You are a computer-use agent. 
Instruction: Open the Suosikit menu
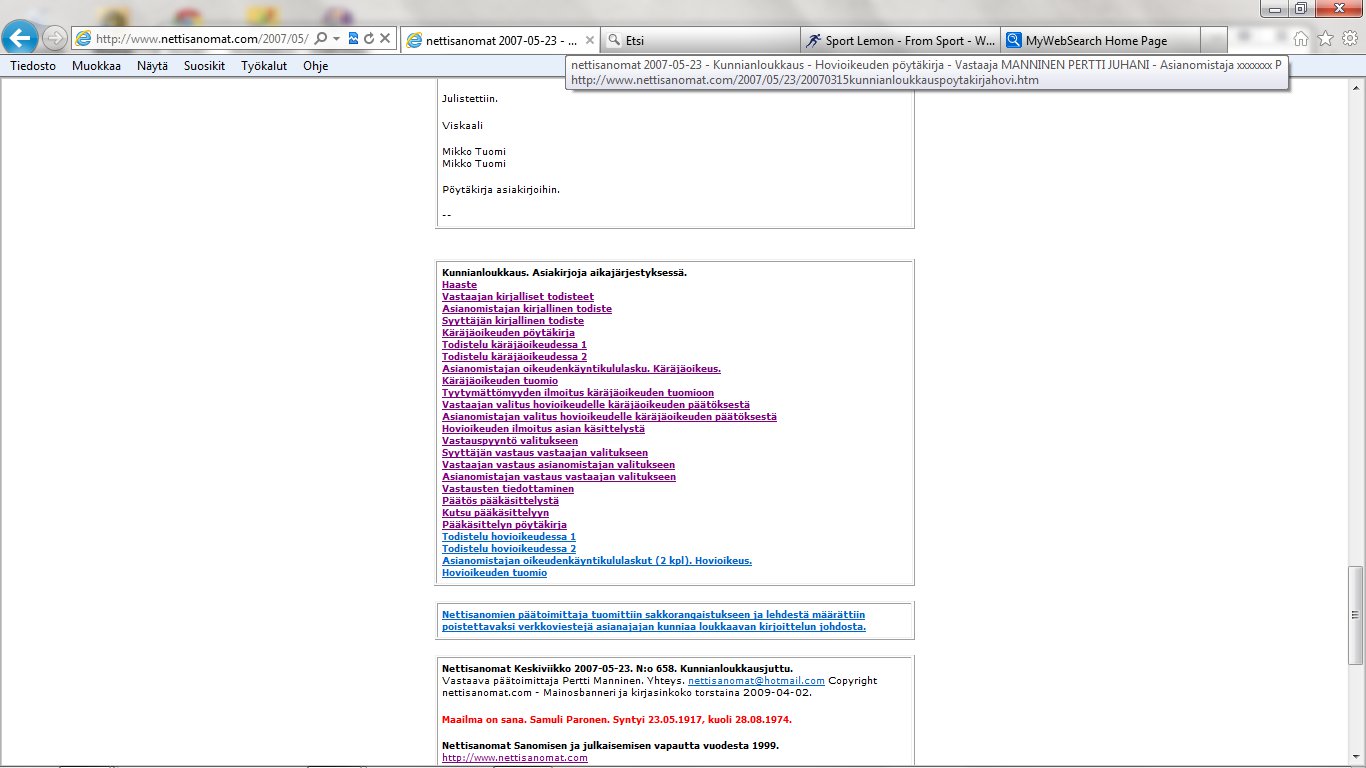click(204, 66)
